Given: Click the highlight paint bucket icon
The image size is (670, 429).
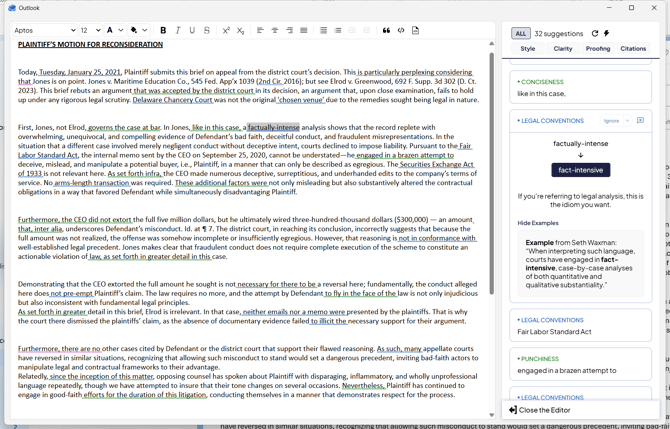Looking at the screenshot, I should point(134,30).
